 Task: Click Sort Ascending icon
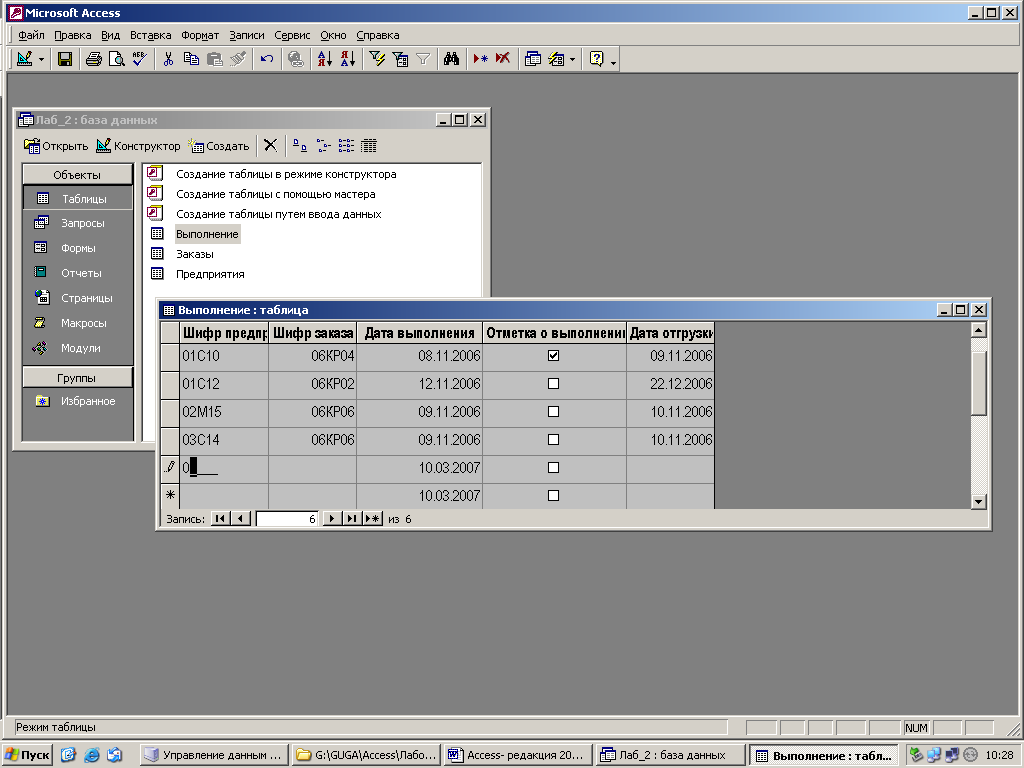point(325,59)
